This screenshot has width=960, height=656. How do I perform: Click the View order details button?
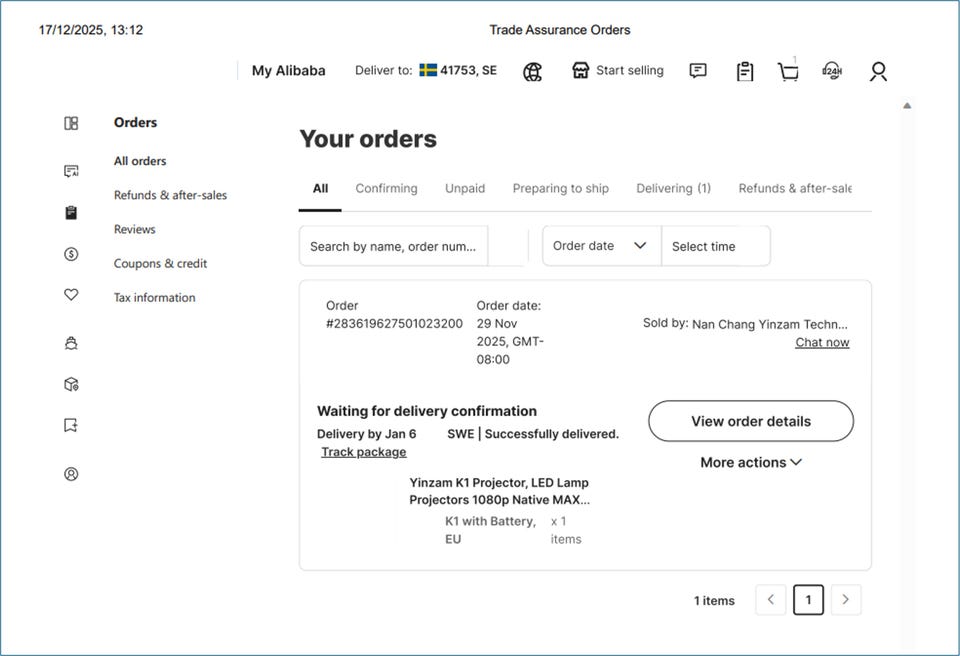(x=751, y=421)
